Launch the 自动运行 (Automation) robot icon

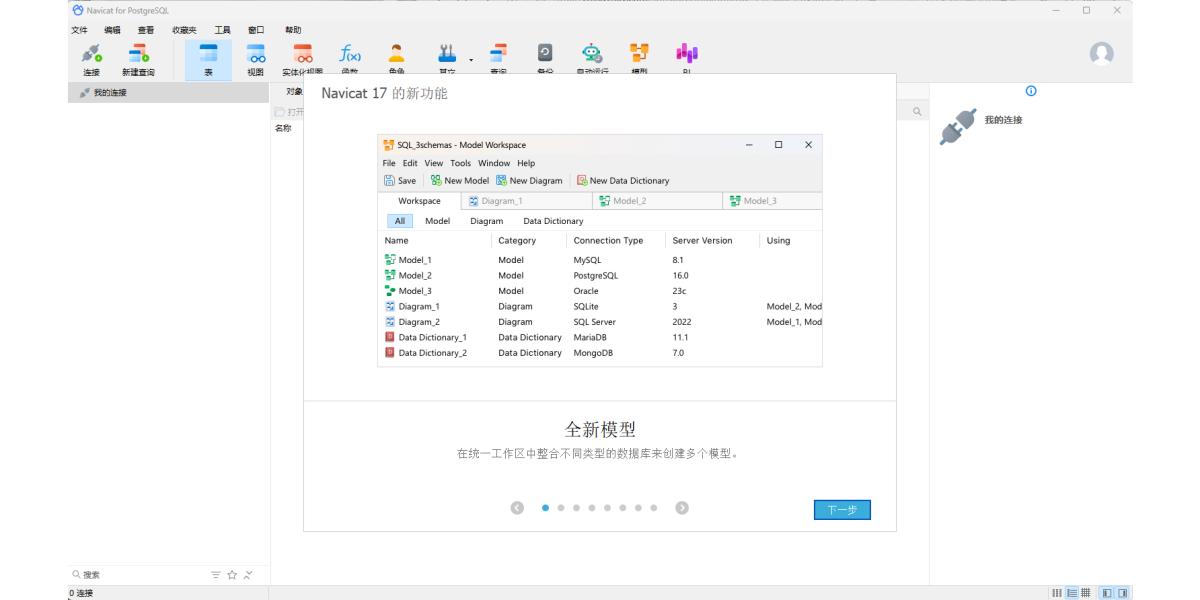(592, 58)
